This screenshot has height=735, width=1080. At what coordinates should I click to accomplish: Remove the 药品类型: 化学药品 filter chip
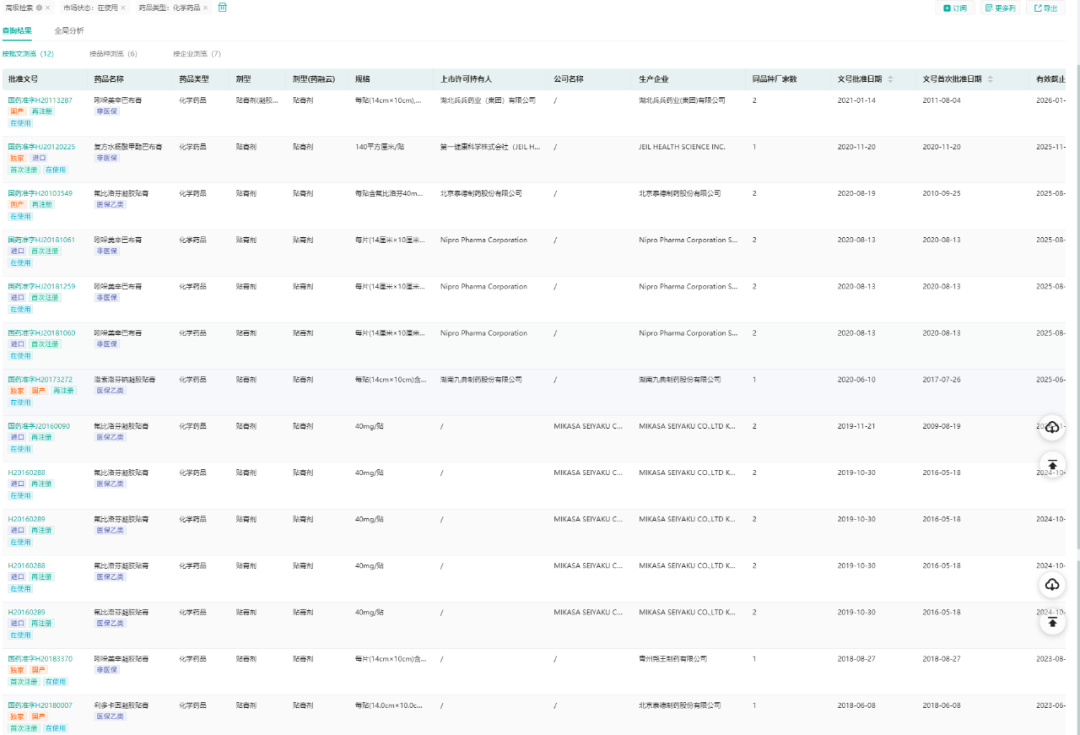pos(206,7)
